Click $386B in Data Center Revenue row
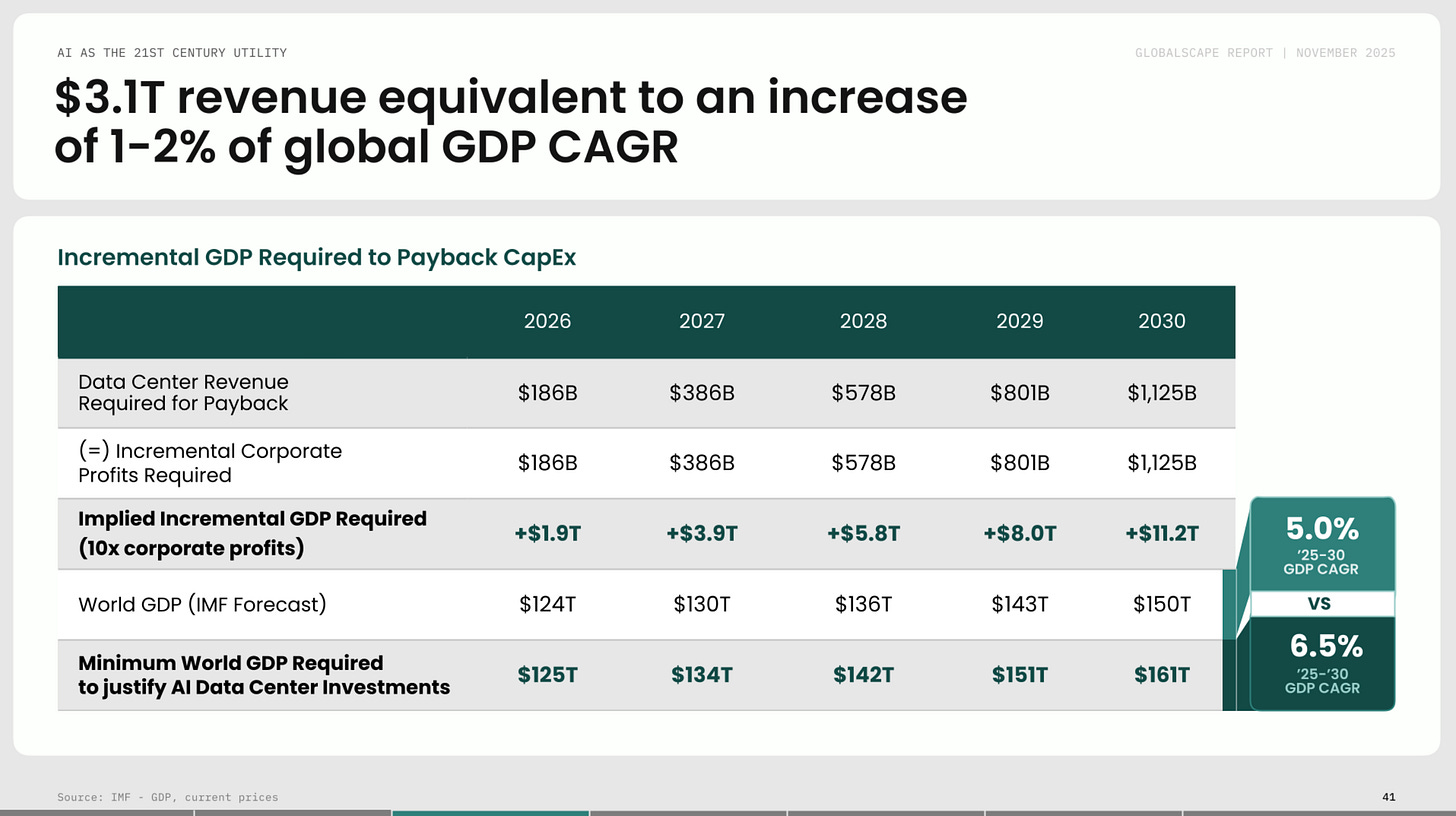Viewport: 1456px width, 816px height. pos(702,393)
